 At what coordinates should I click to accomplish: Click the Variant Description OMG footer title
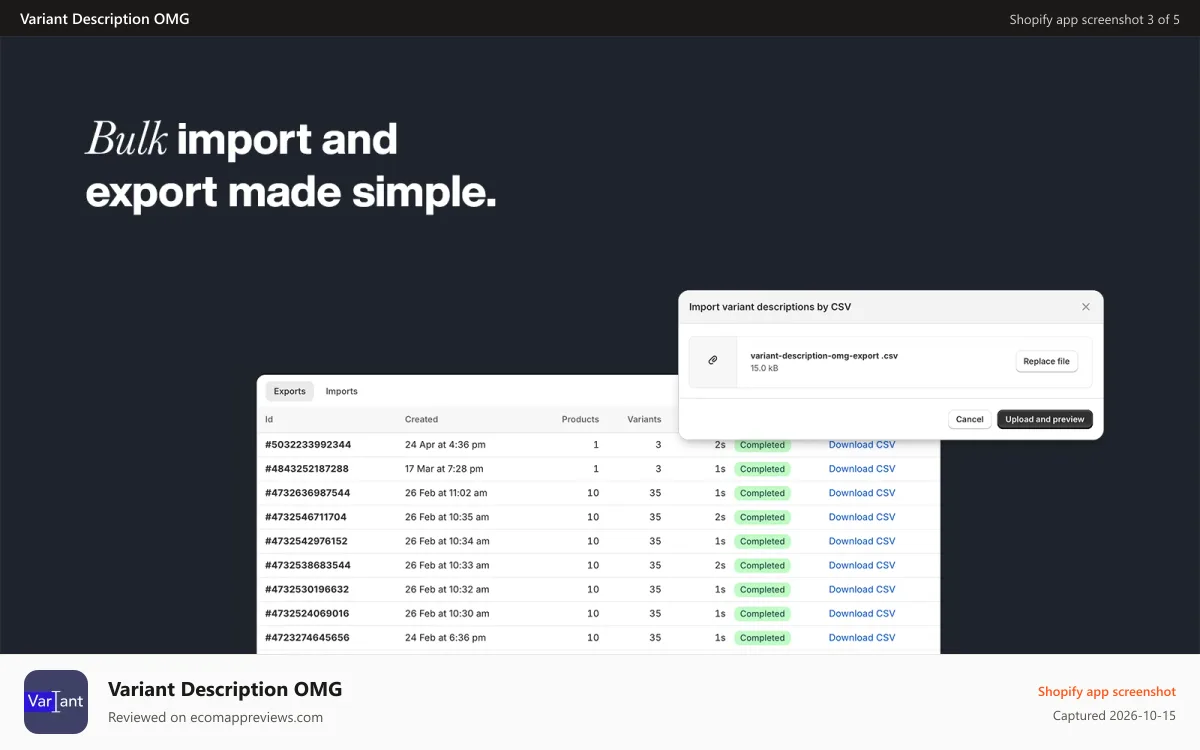225,689
